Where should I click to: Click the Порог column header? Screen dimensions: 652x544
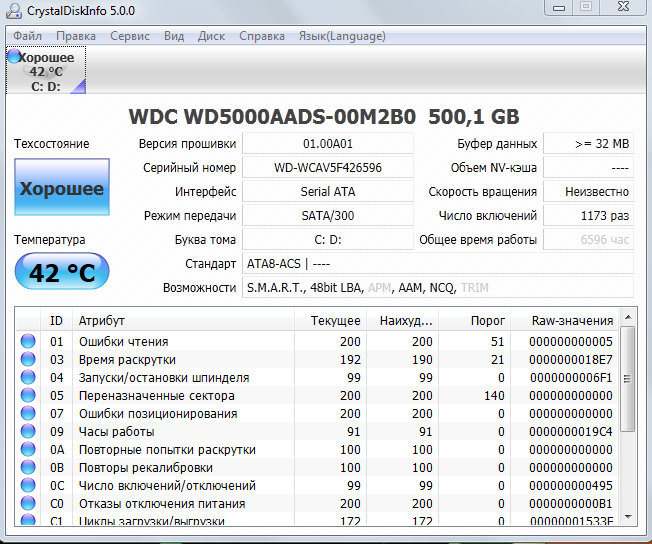point(475,320)
